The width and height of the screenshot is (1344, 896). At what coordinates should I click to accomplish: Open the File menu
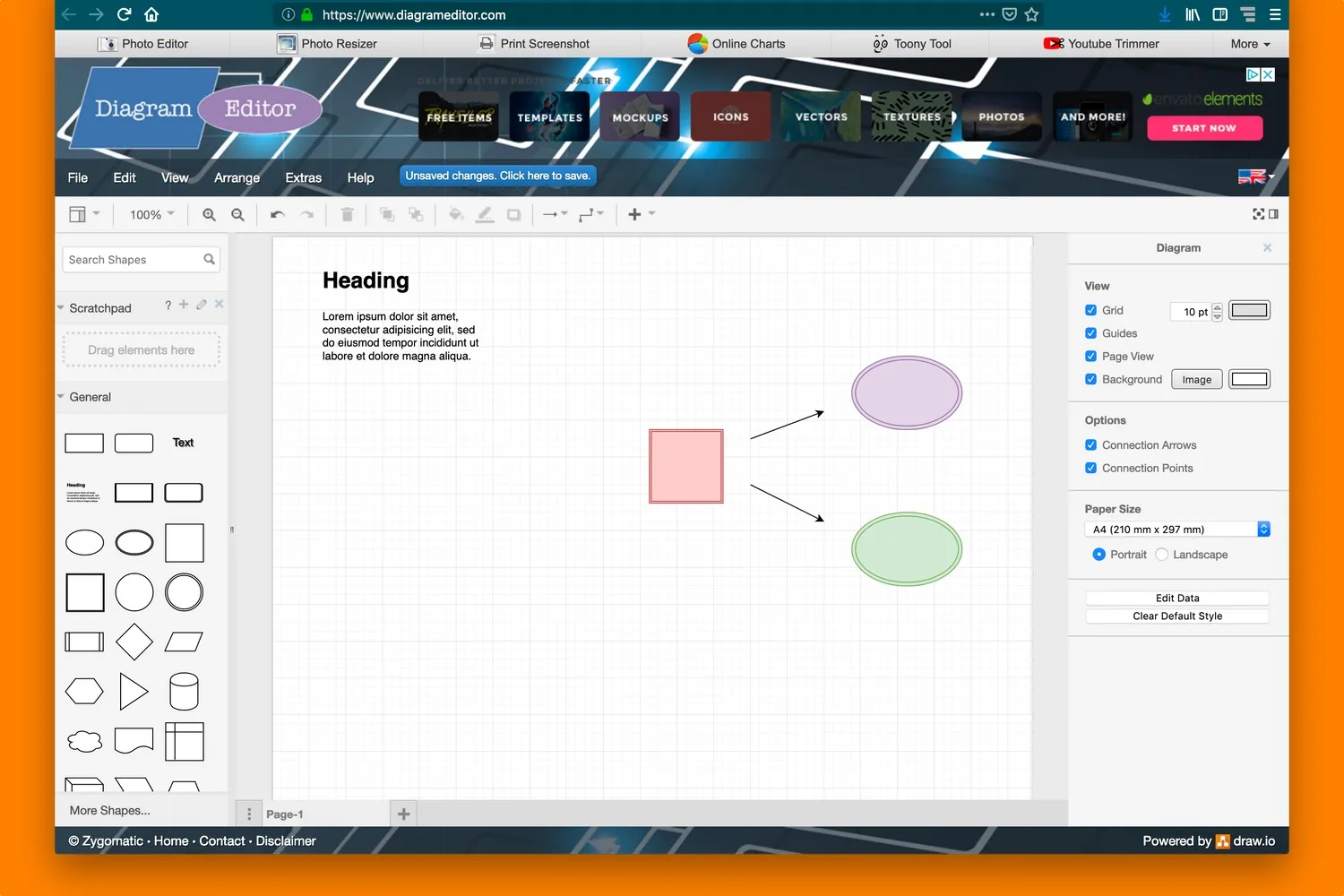point(78,177)
